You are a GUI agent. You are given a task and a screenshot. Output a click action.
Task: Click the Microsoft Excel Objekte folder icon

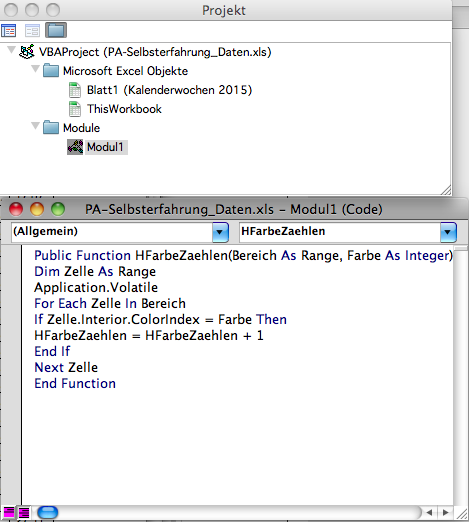pos(51,71)
